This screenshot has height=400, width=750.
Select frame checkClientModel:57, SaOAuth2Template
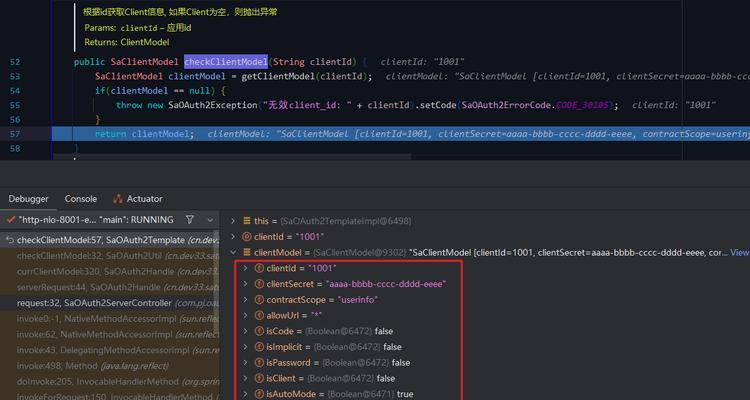point(110,240)
